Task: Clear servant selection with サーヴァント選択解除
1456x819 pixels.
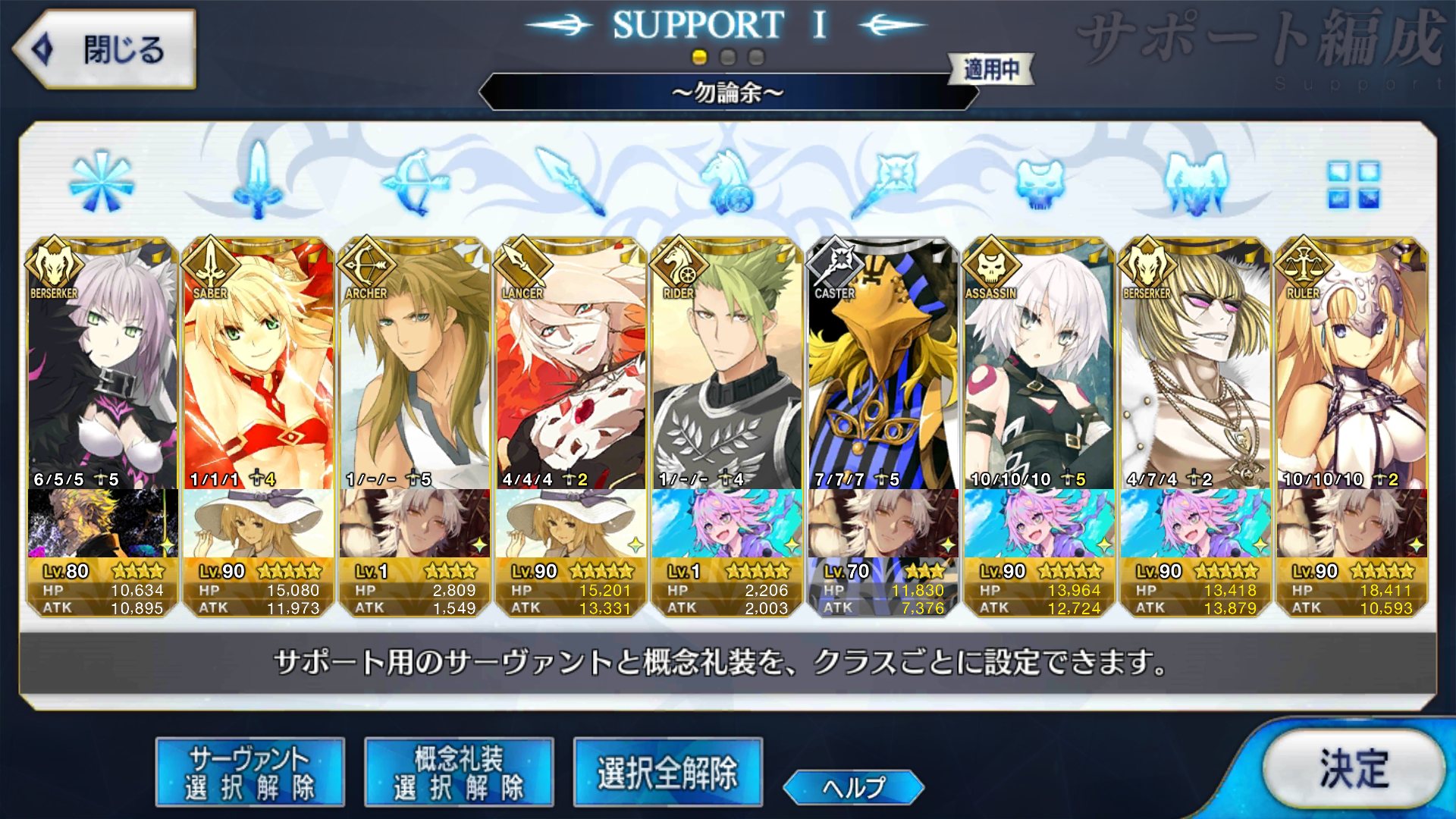Action: click(x=250, y=772)
